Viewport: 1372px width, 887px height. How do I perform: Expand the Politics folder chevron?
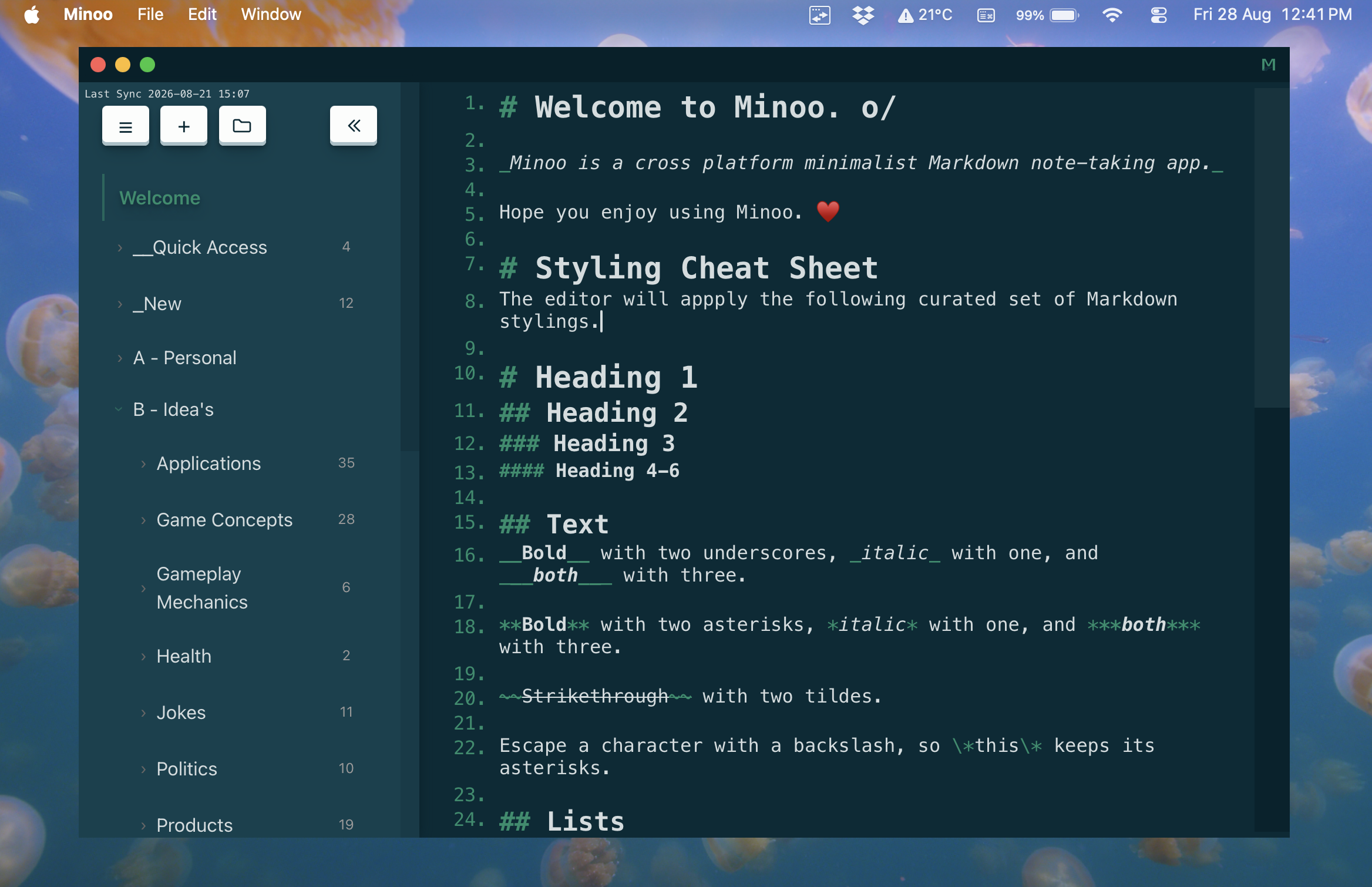[143, 770]
